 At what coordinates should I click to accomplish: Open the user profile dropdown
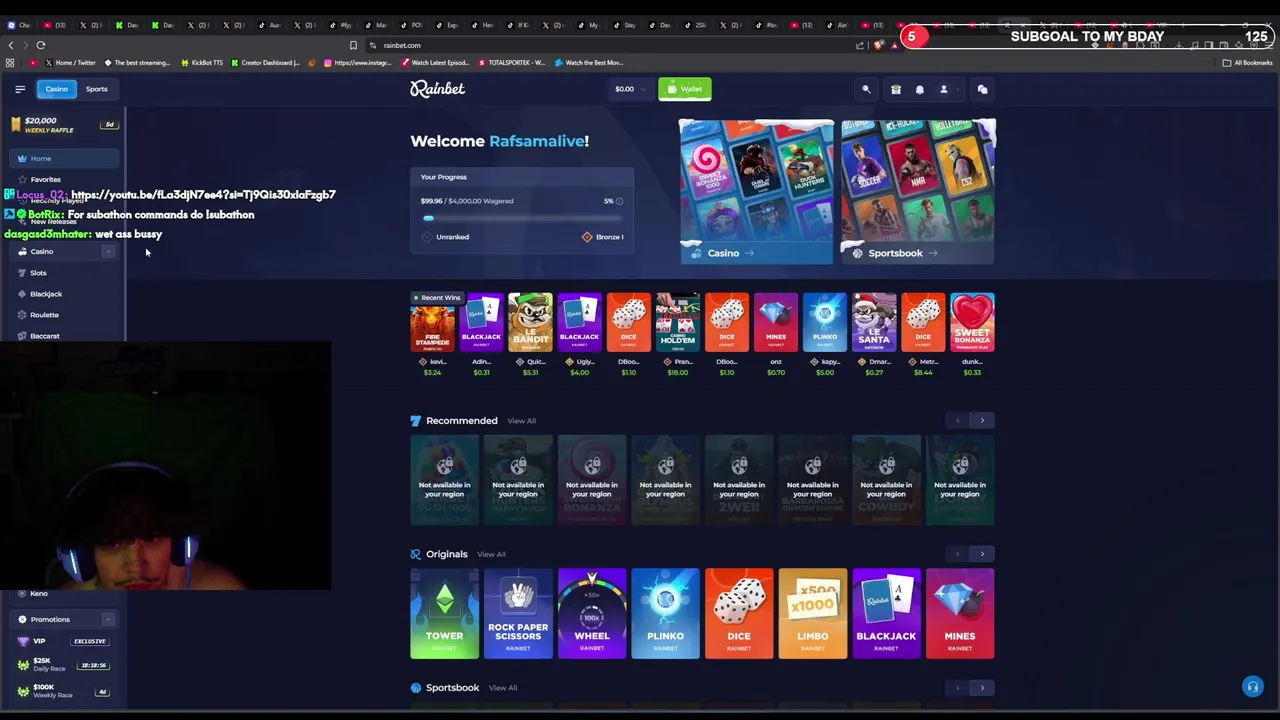pos(947,89)
